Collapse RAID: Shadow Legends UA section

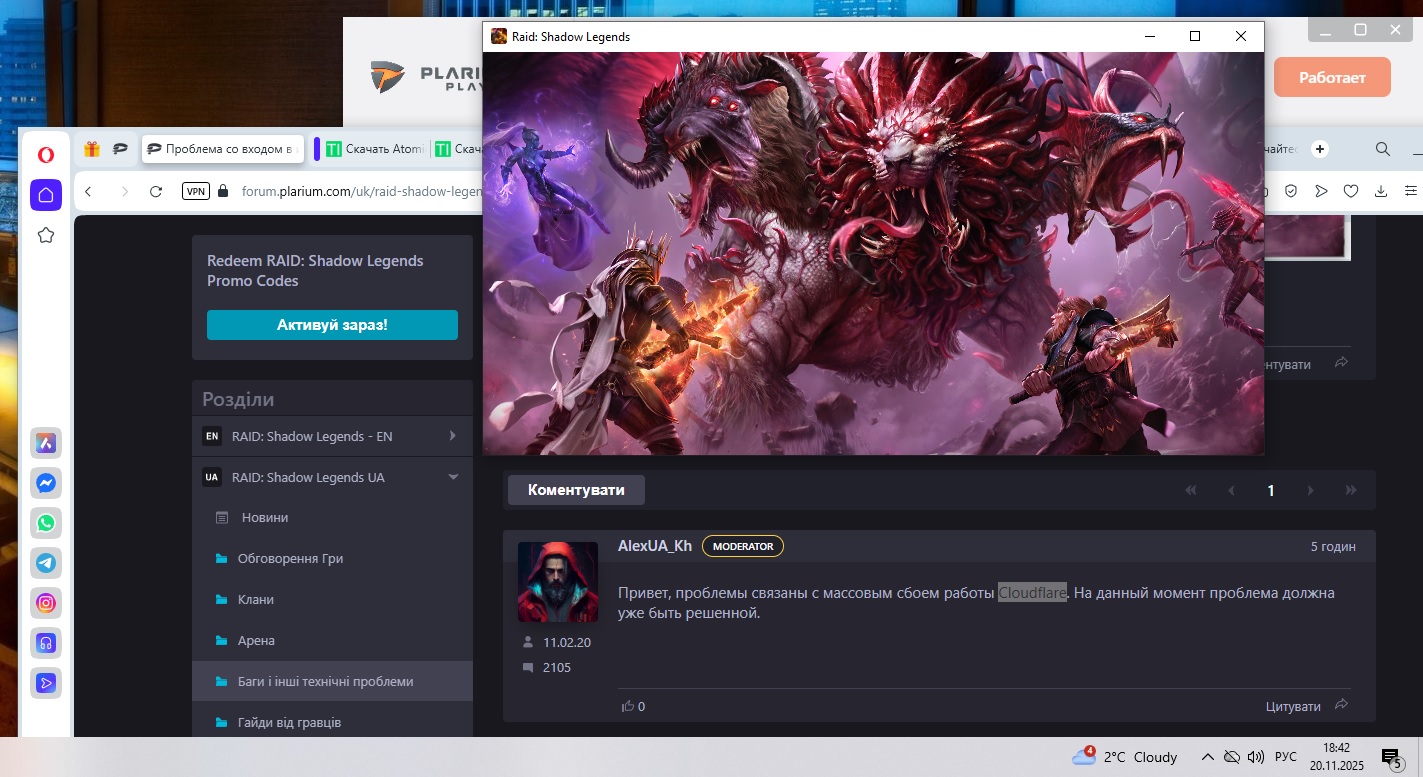452,478
